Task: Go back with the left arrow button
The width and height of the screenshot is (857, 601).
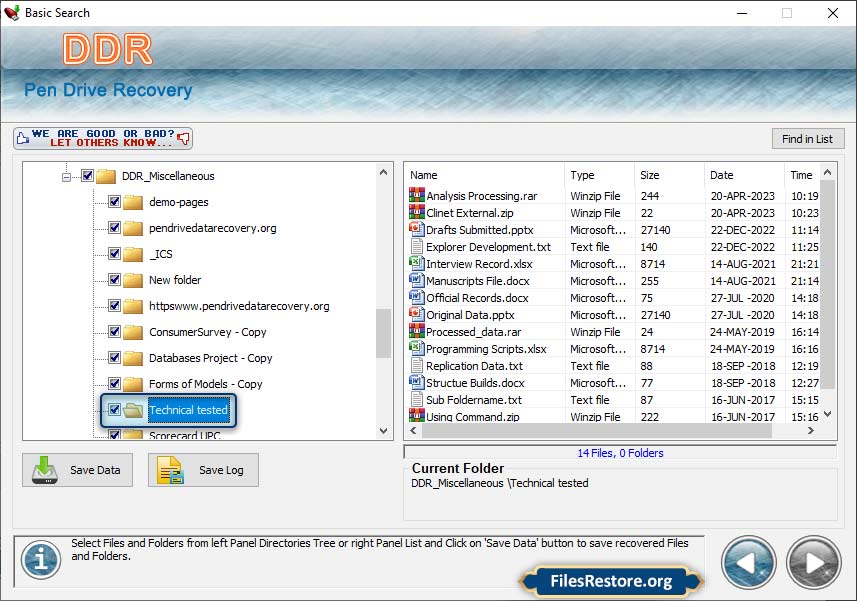Action: coord(748,563)
